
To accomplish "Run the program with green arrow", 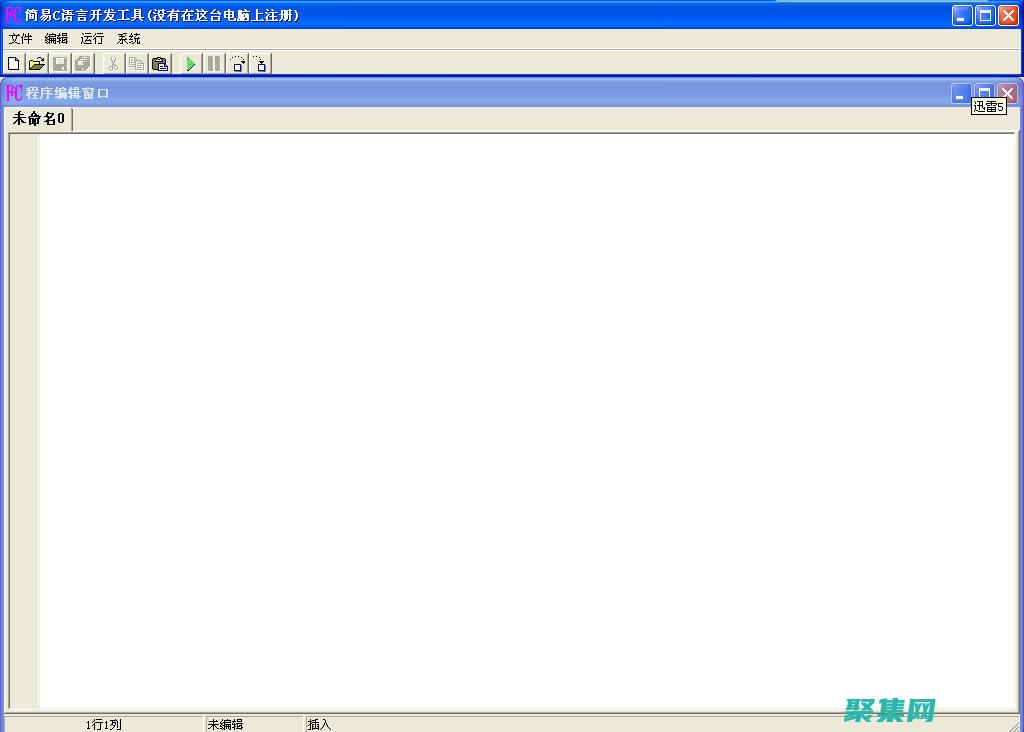I will click(x=190, y=64).
